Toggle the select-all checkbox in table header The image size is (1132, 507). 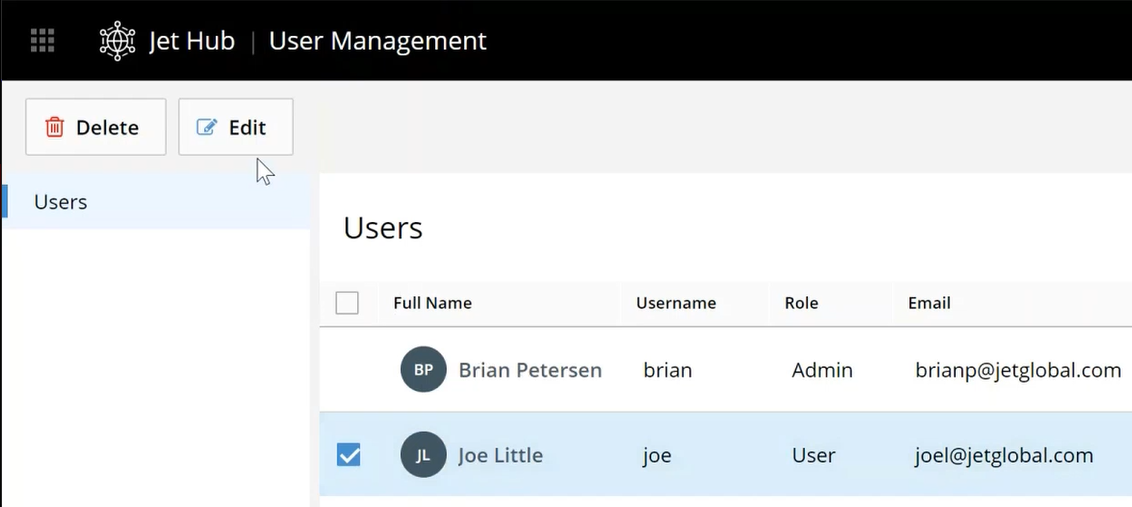point(347,303)
